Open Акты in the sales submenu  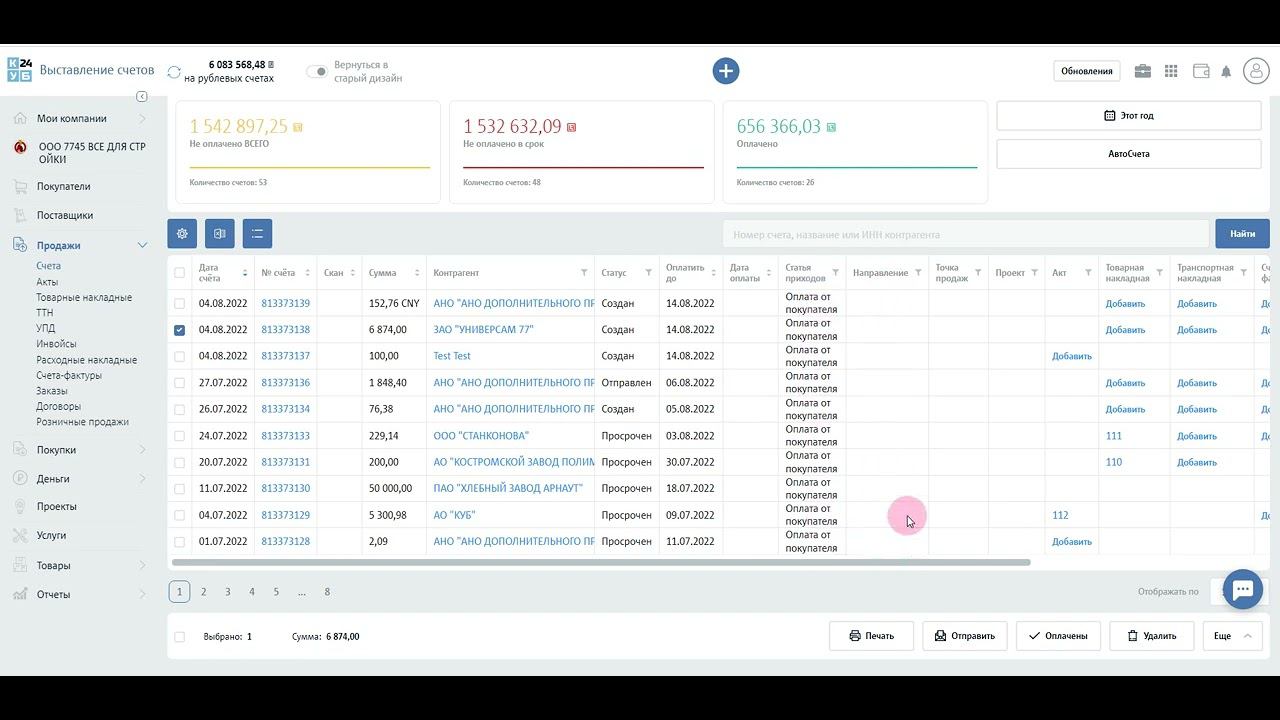[47, 282]
